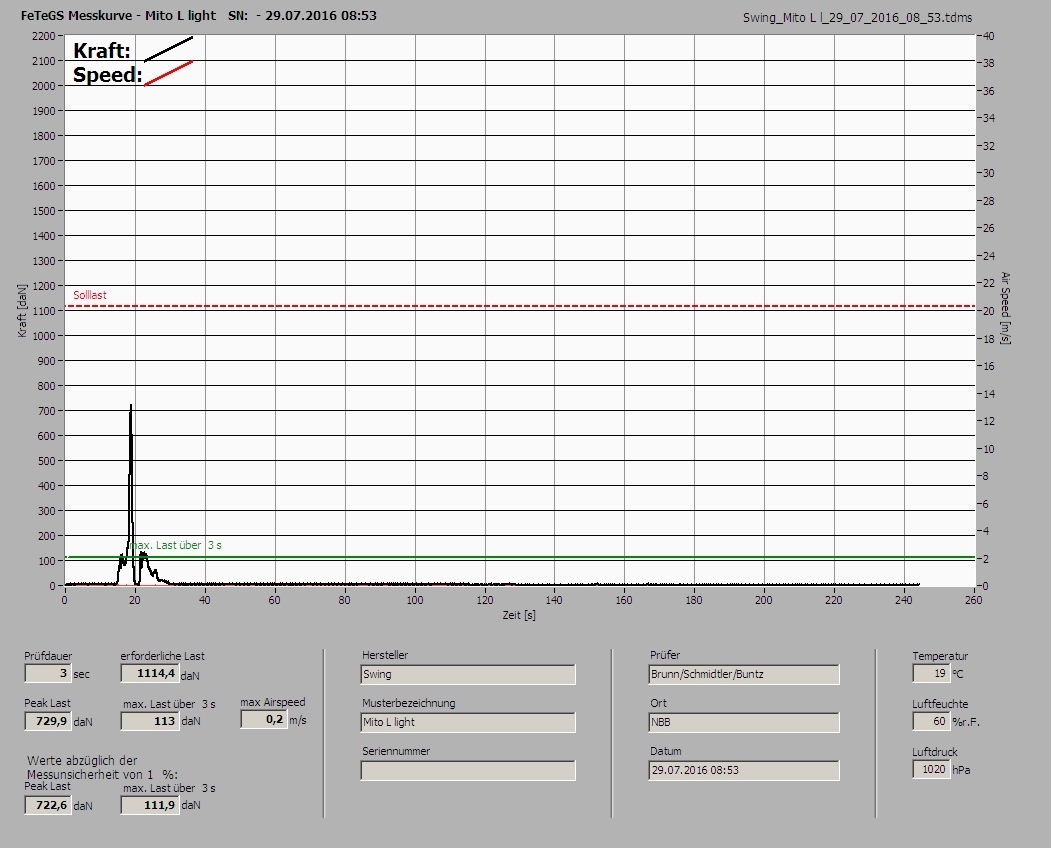Click the Luftfeuchte label
Screen dimensions: 1051x848
(x=940, y=704)
